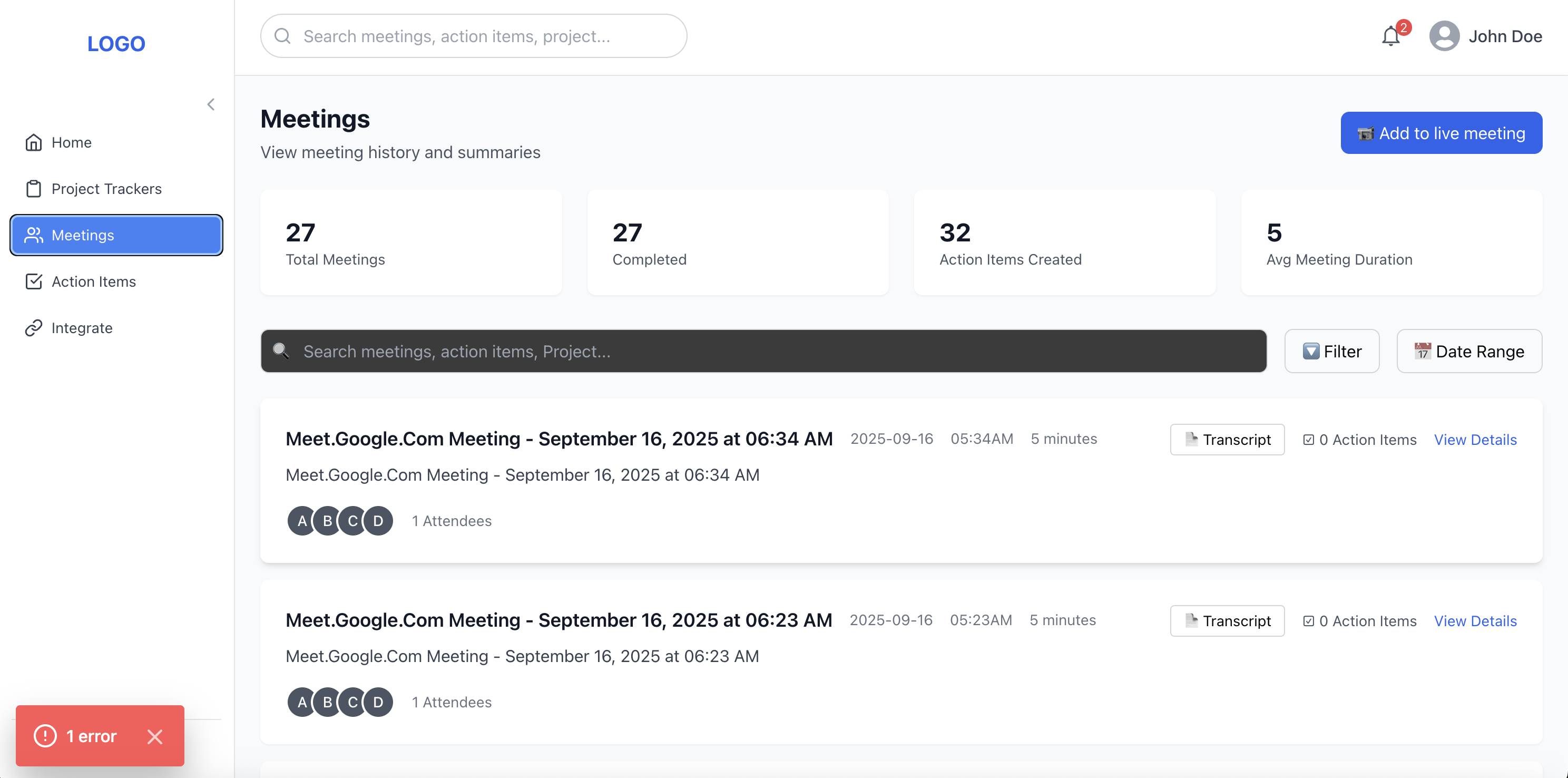Open the Date Range picker
This screenshot has height=778, width=1568.
point(1469,351)
